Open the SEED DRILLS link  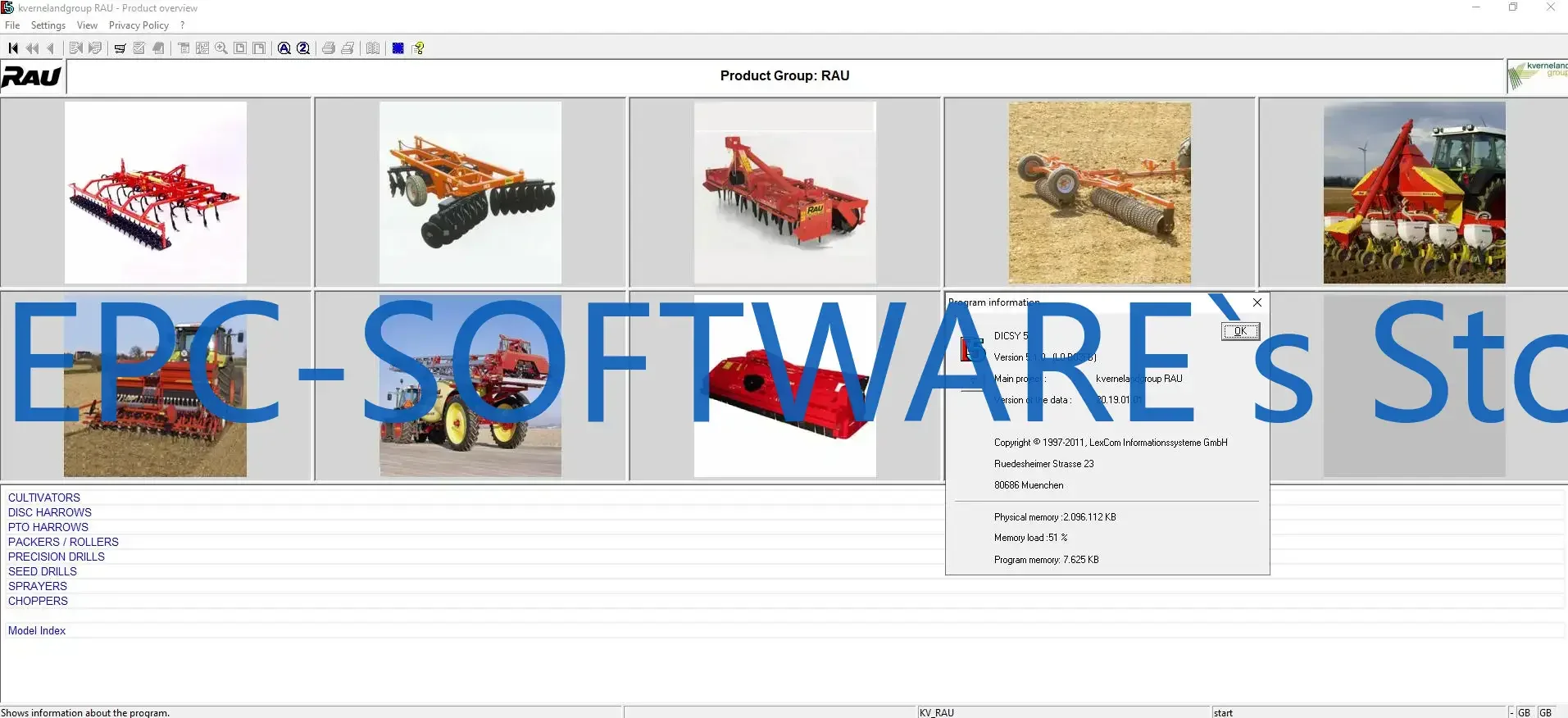(43, 571)
